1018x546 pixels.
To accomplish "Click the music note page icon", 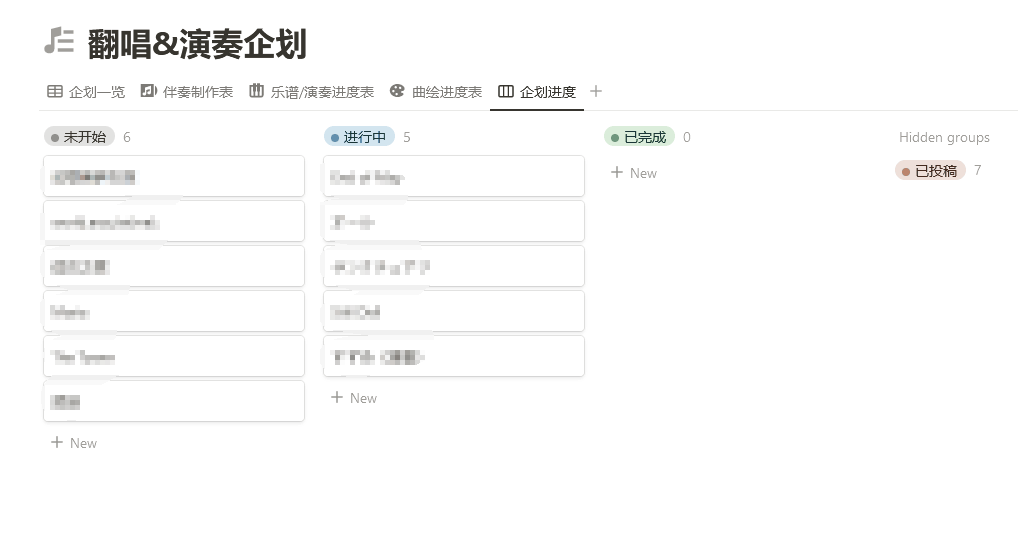I will (58, 40).
